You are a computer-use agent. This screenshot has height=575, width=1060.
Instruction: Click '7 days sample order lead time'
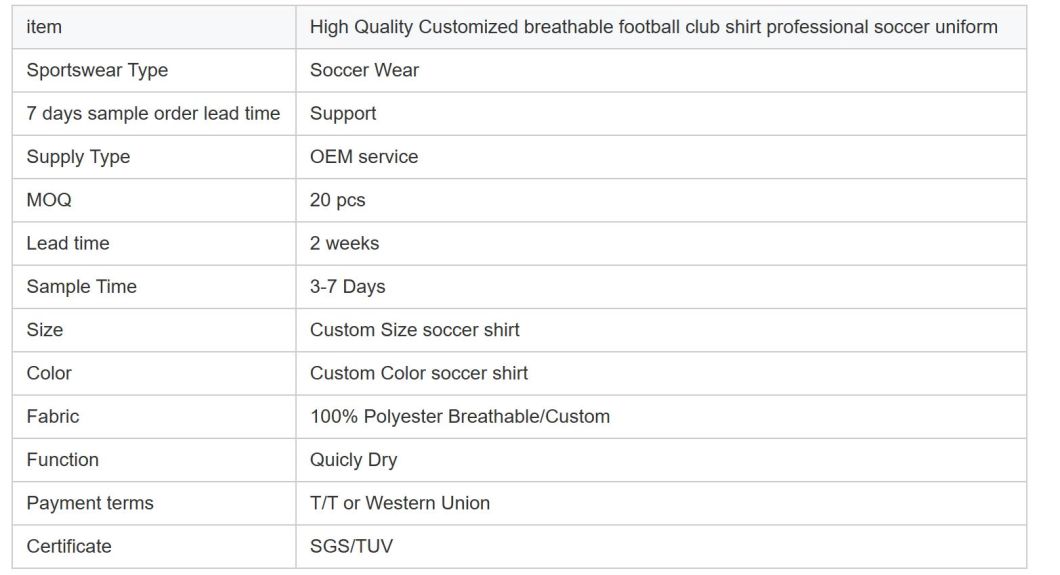click(153, 114)
